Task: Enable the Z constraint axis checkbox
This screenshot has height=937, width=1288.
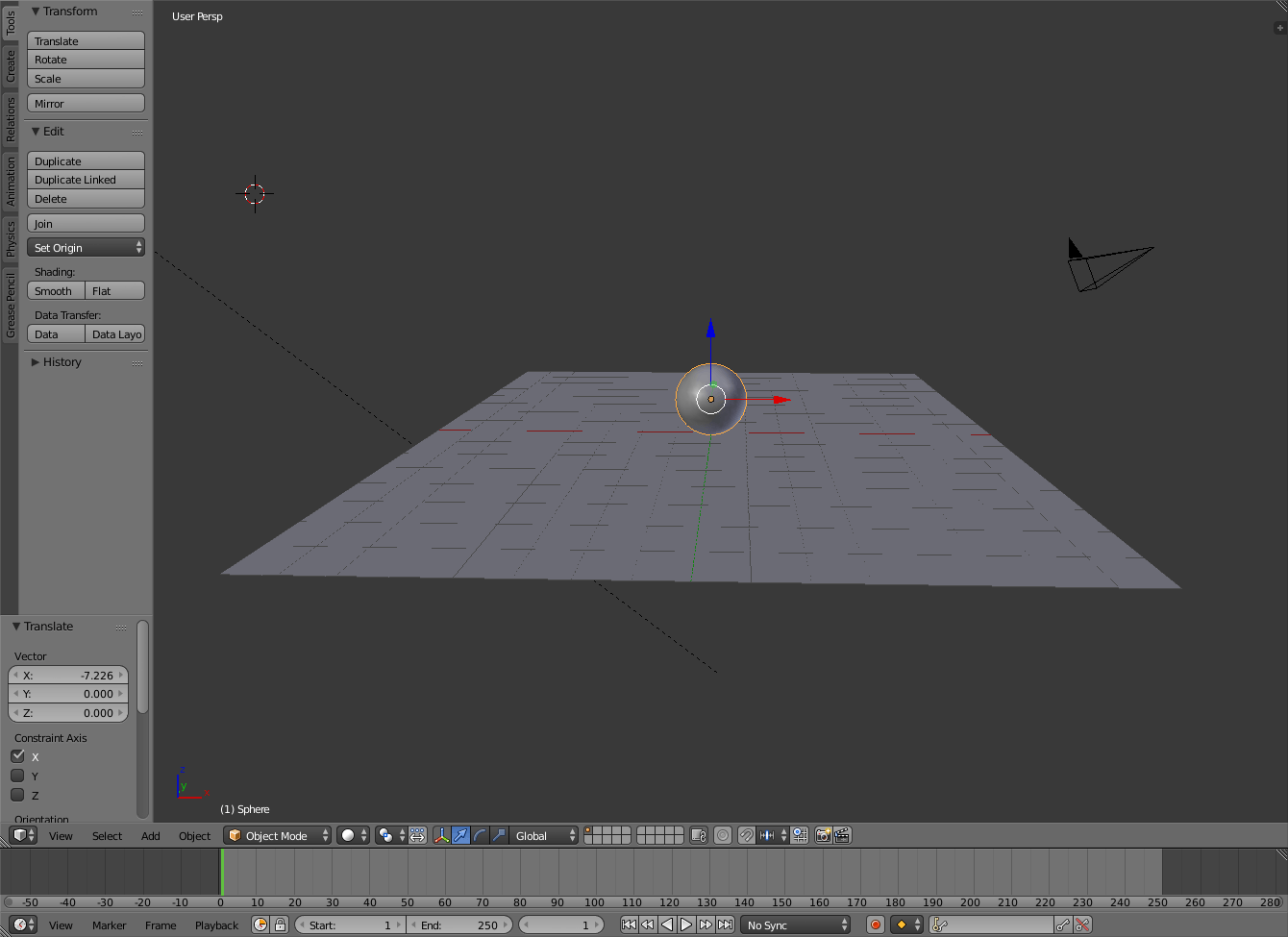Action: coord(17,795)
